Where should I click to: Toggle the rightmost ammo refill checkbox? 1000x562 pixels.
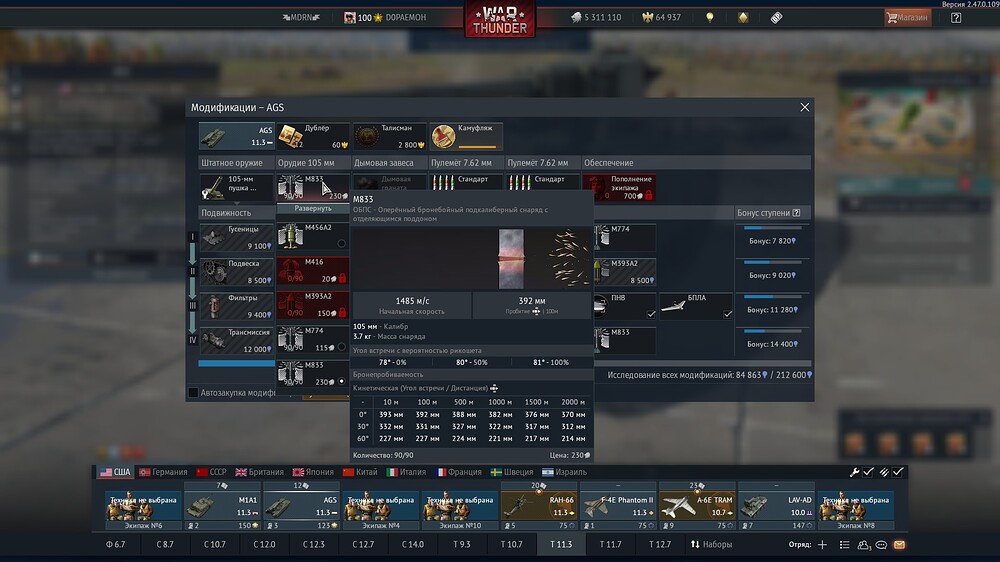pos(898,472)
